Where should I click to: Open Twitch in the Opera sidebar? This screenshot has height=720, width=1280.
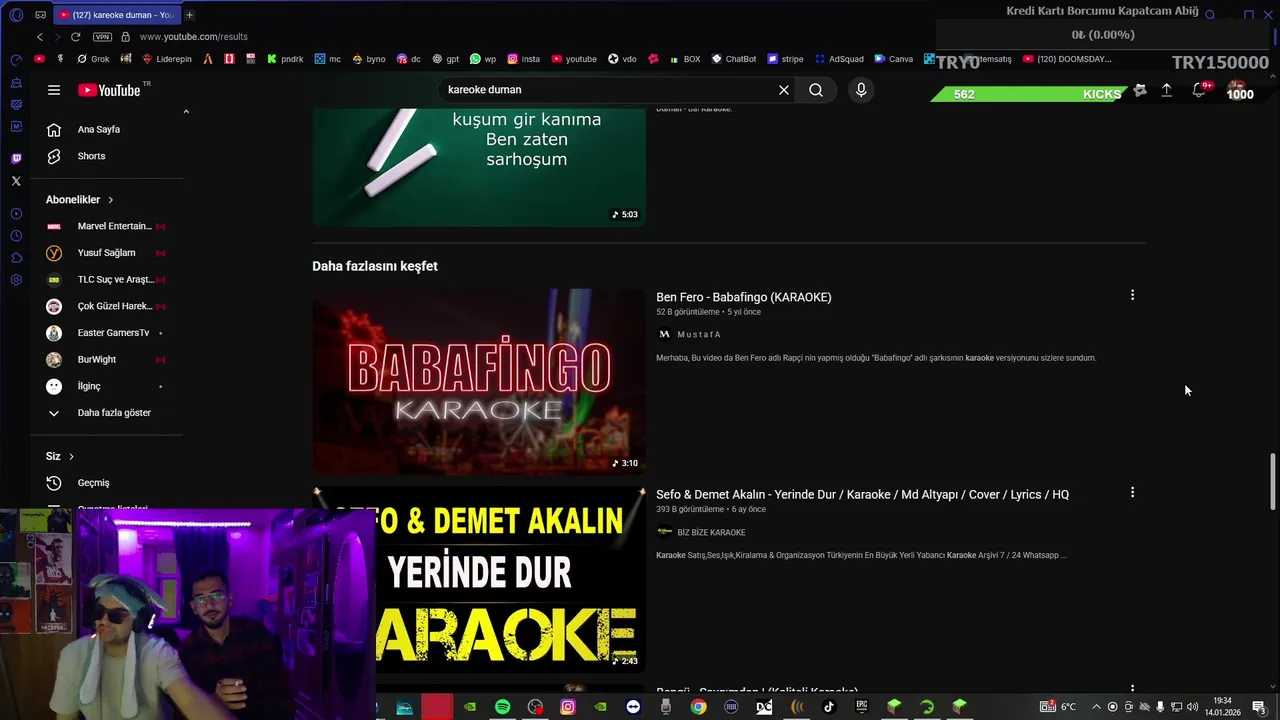tap(16, 159)
